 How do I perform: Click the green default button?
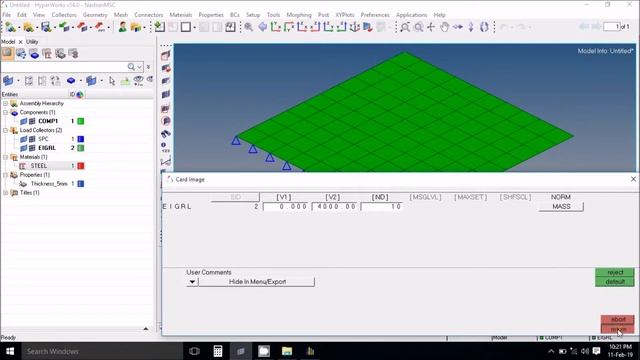[x=615, y=282]
